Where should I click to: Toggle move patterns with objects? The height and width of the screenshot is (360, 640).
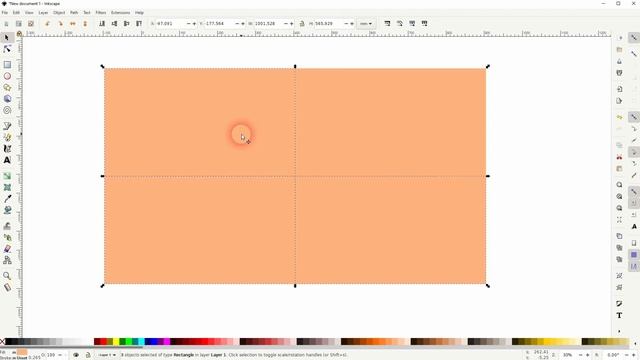point(424,24)
